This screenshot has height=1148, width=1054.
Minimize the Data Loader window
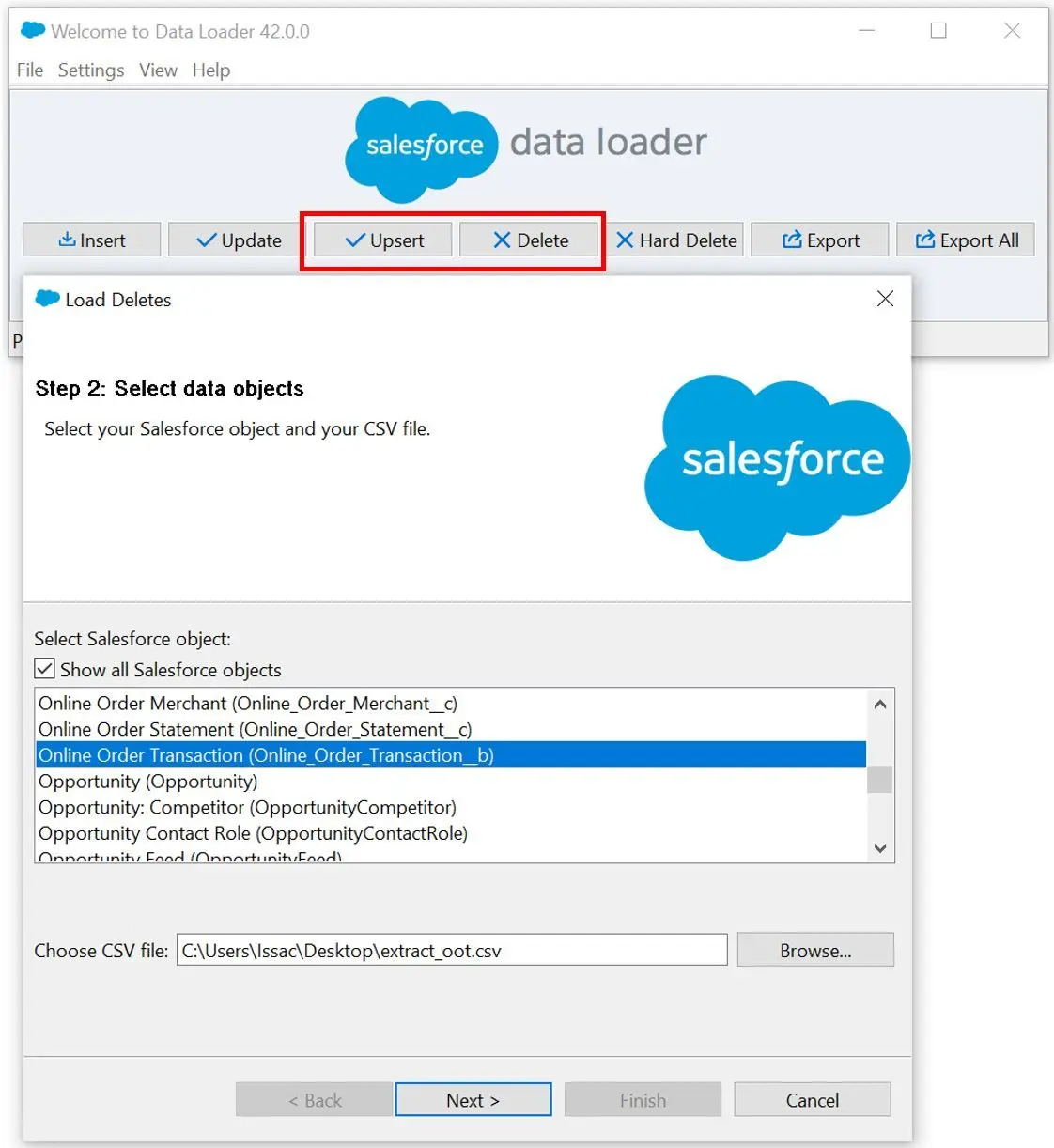point(867,30)
